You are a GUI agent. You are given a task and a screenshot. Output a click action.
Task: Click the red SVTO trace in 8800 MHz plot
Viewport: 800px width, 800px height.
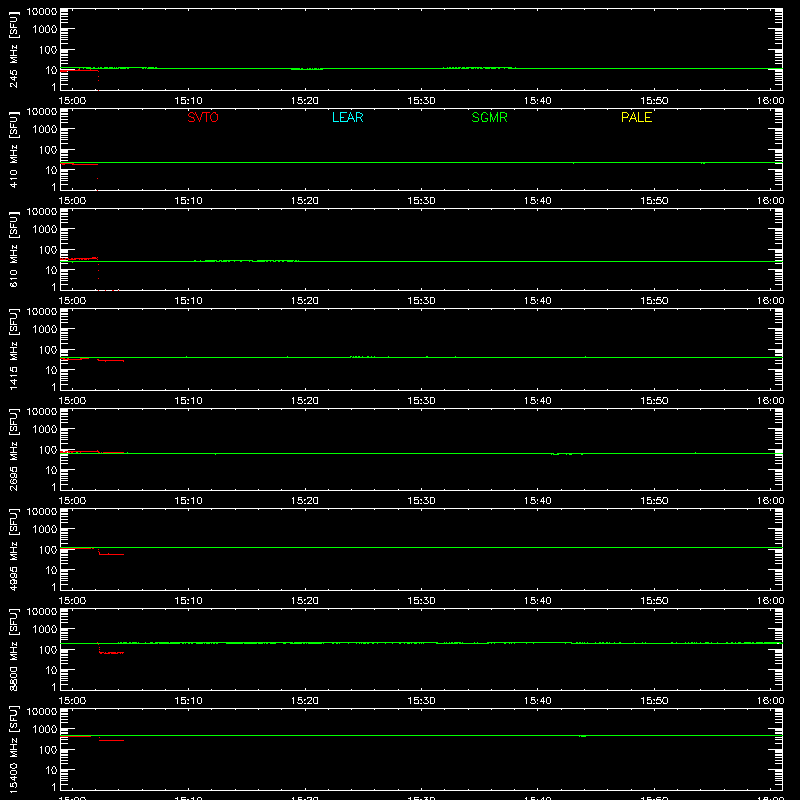[112, 653]
